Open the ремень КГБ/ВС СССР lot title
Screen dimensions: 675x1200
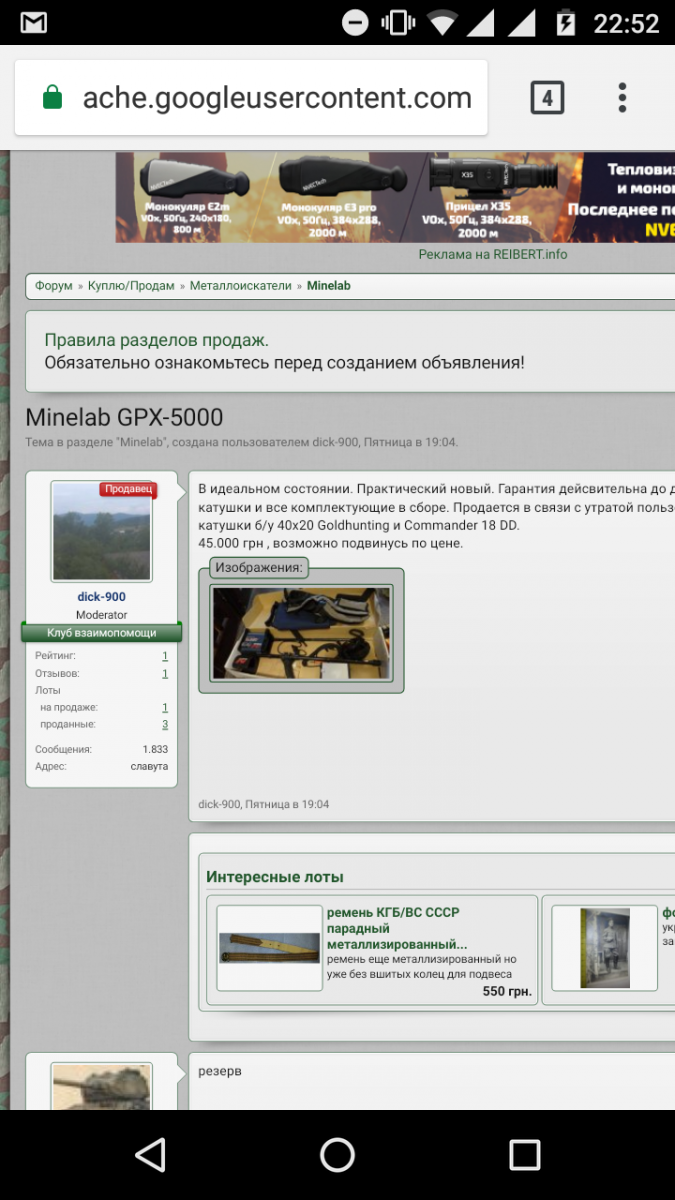(397, 928)
